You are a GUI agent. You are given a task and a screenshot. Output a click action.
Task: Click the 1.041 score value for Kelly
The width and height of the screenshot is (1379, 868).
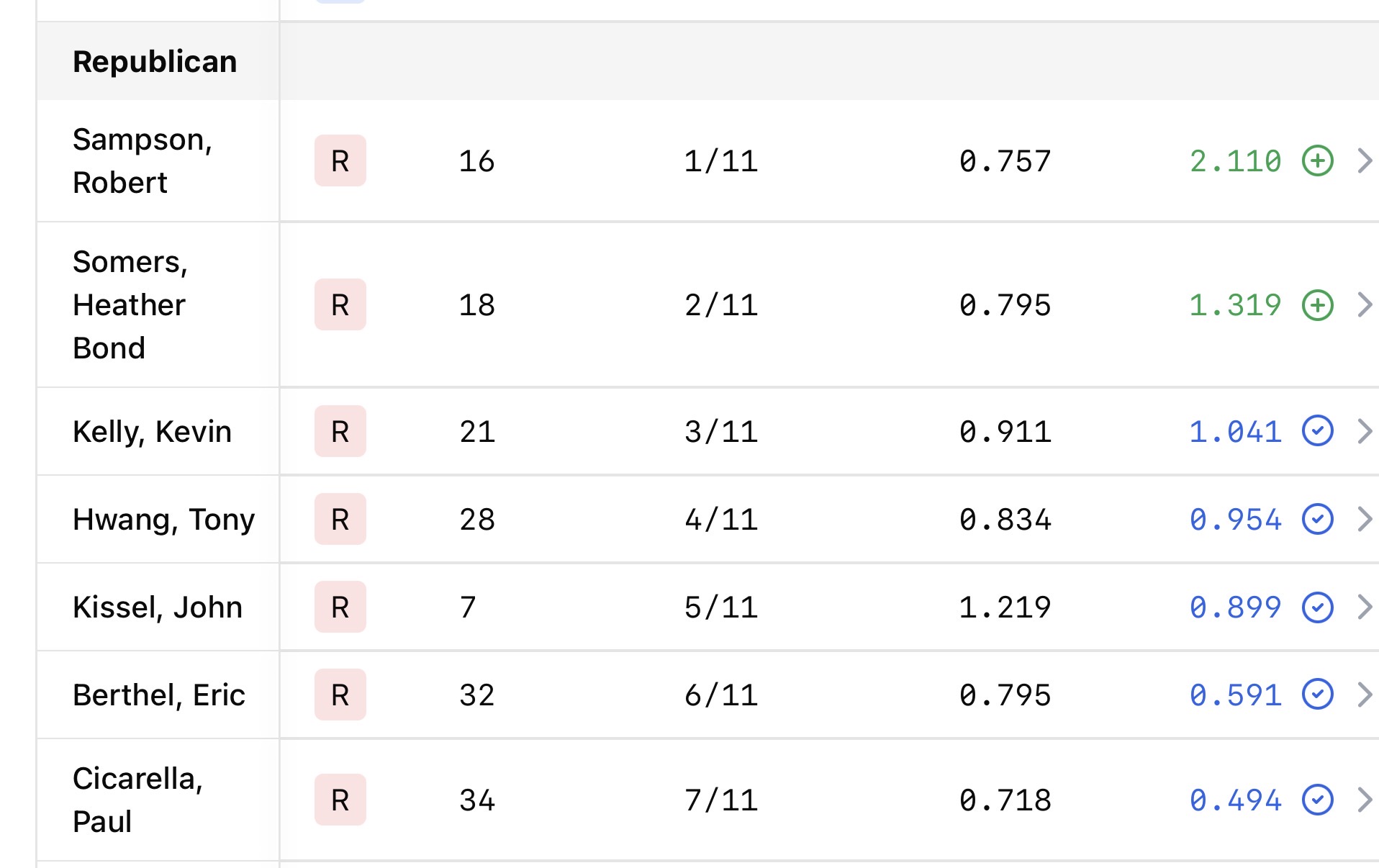pyautogui.click(x=1235, y=431)
